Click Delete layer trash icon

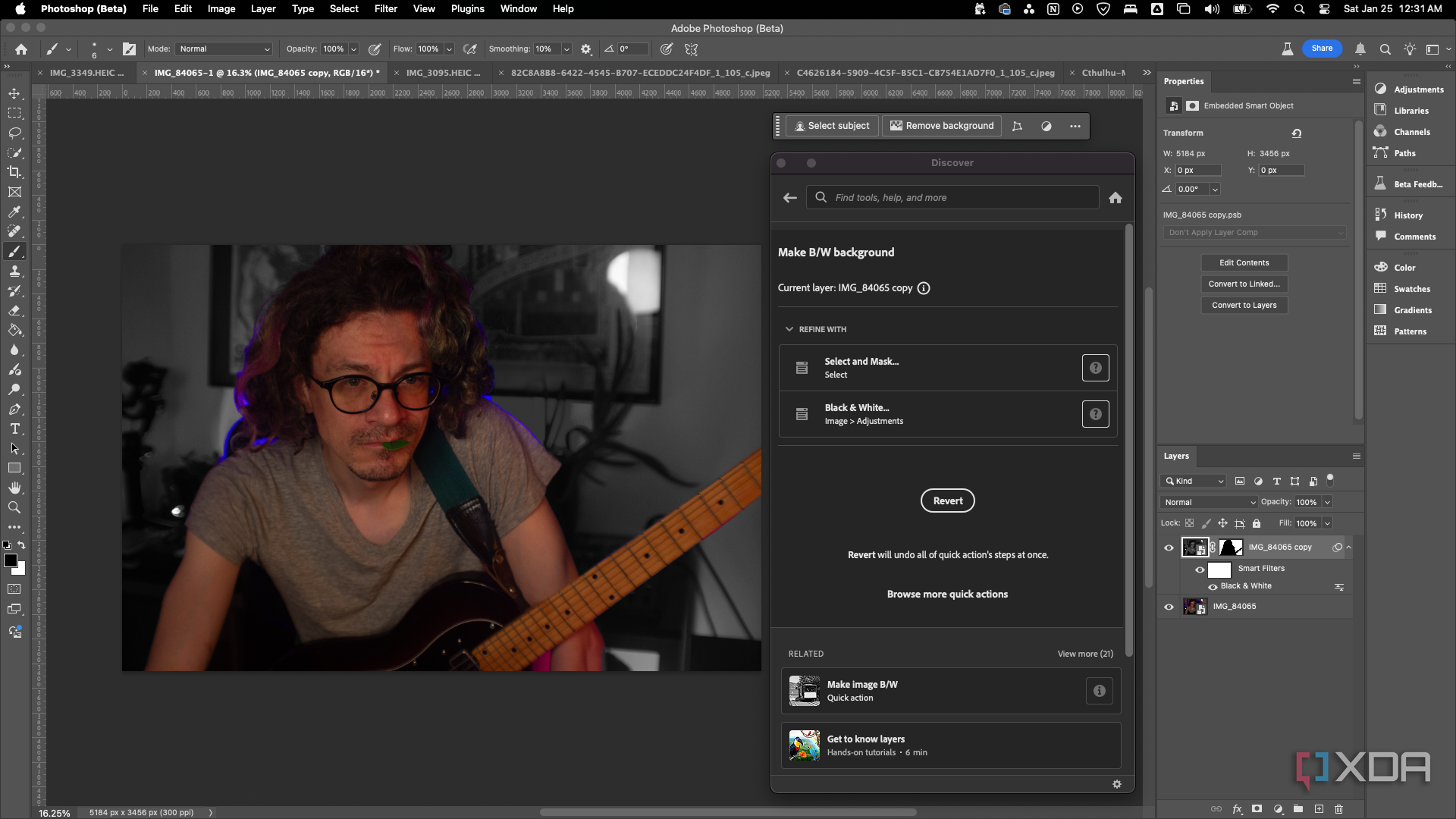[1338, 809]
